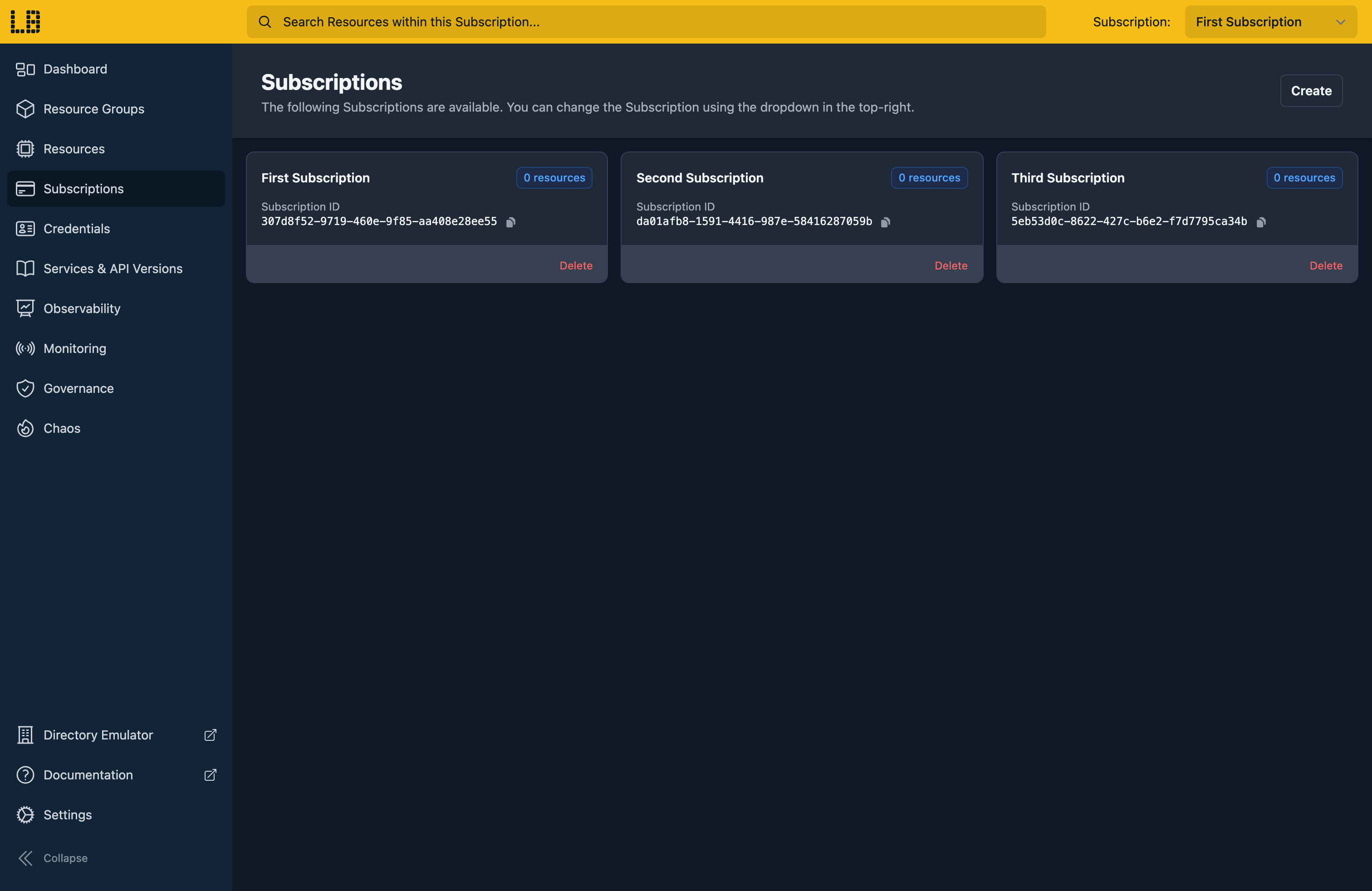Screen dimensions: 1372x891
Task: Click the Observability chart icon
Action: click(25, 308)
